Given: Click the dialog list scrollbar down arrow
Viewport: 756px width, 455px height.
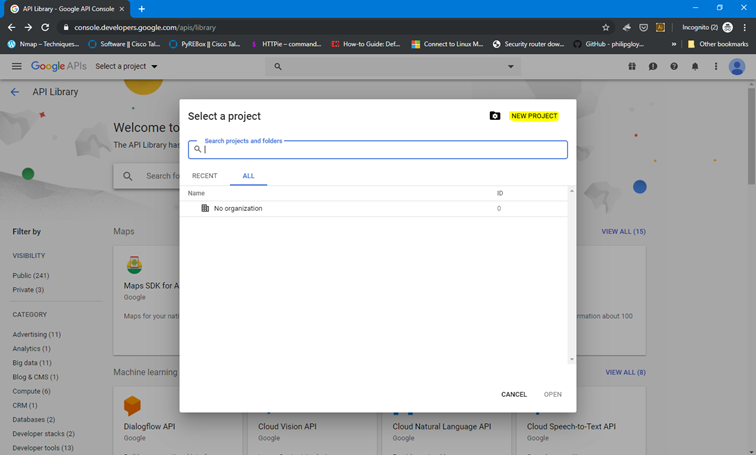Looking at the screenshot, I should [x=572, y=359].
